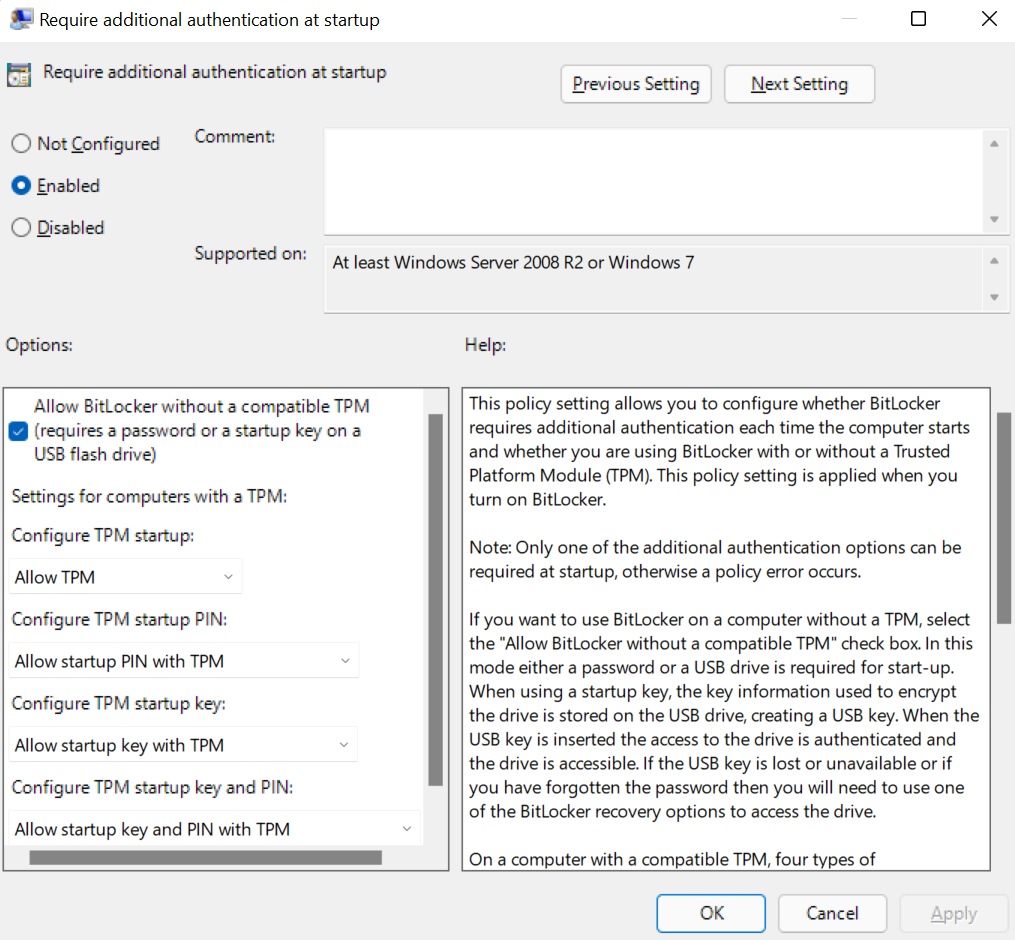Click the 'Configure TPM startup key:' label
Screen dimensions: 1015x940
coord(119,703)
